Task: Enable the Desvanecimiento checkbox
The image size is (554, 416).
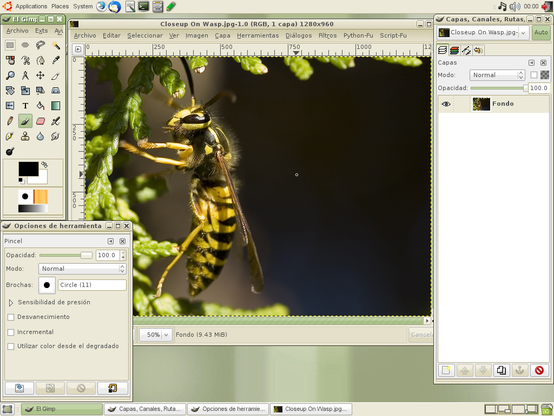Action: (11, 317)
